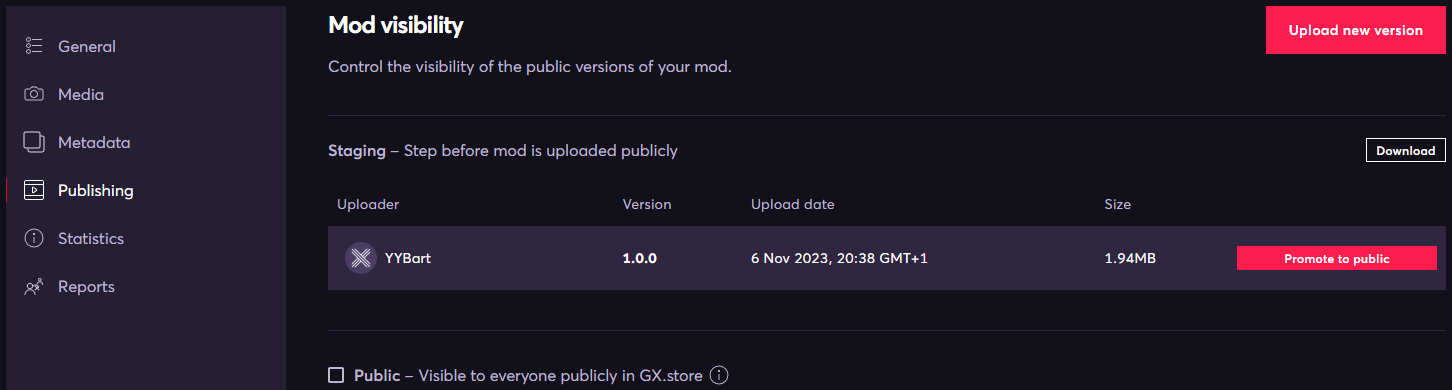Open the Media section
The width and height of the screenshot is (1452, 390).
81,94
